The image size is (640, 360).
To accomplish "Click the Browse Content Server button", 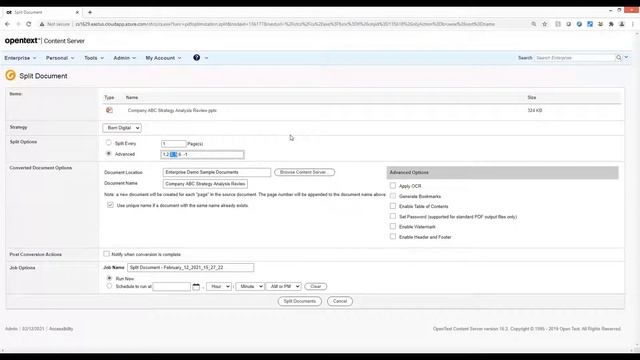I will tap(304, 172).
